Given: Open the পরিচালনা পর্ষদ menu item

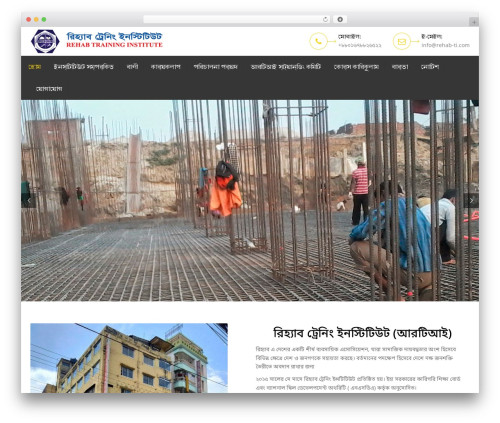Looking at the screenshot, I should 216,67.
